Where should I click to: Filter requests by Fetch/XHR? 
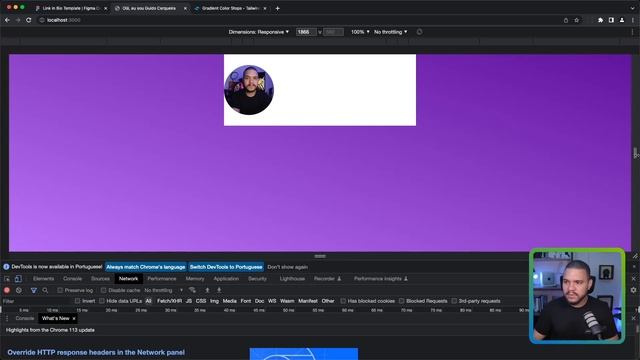click(169, 301)
